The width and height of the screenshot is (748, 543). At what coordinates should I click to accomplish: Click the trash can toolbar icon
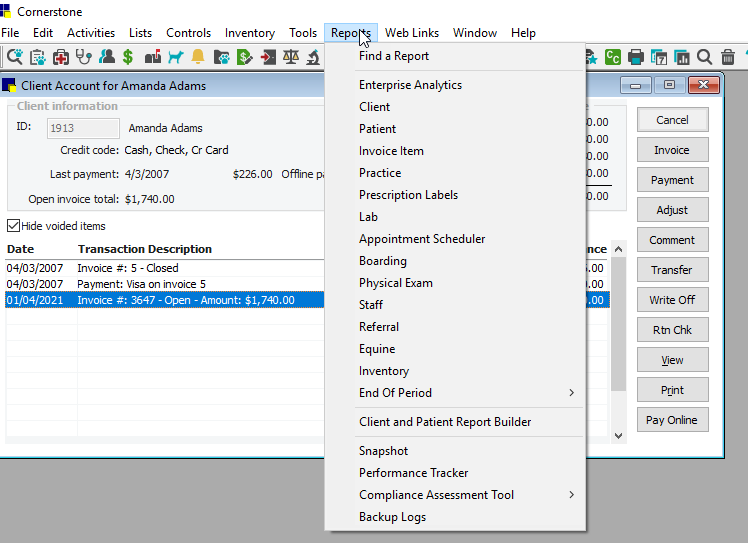coord(728,57)
